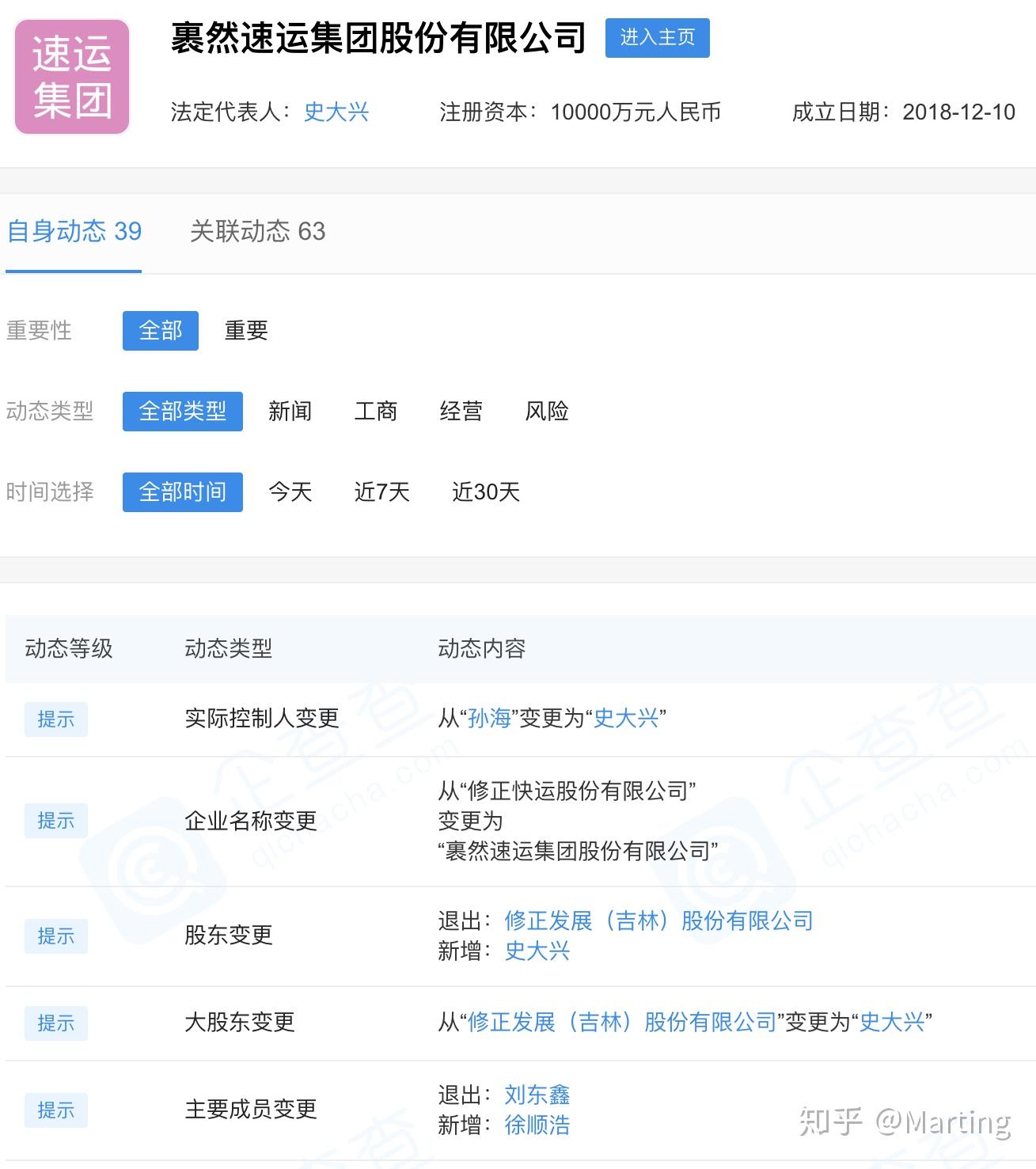The width and height of the screenshot is (1036, 1169).
Task: Click the 注册资本 10000万元人民币 text
Action: (580, 112)
